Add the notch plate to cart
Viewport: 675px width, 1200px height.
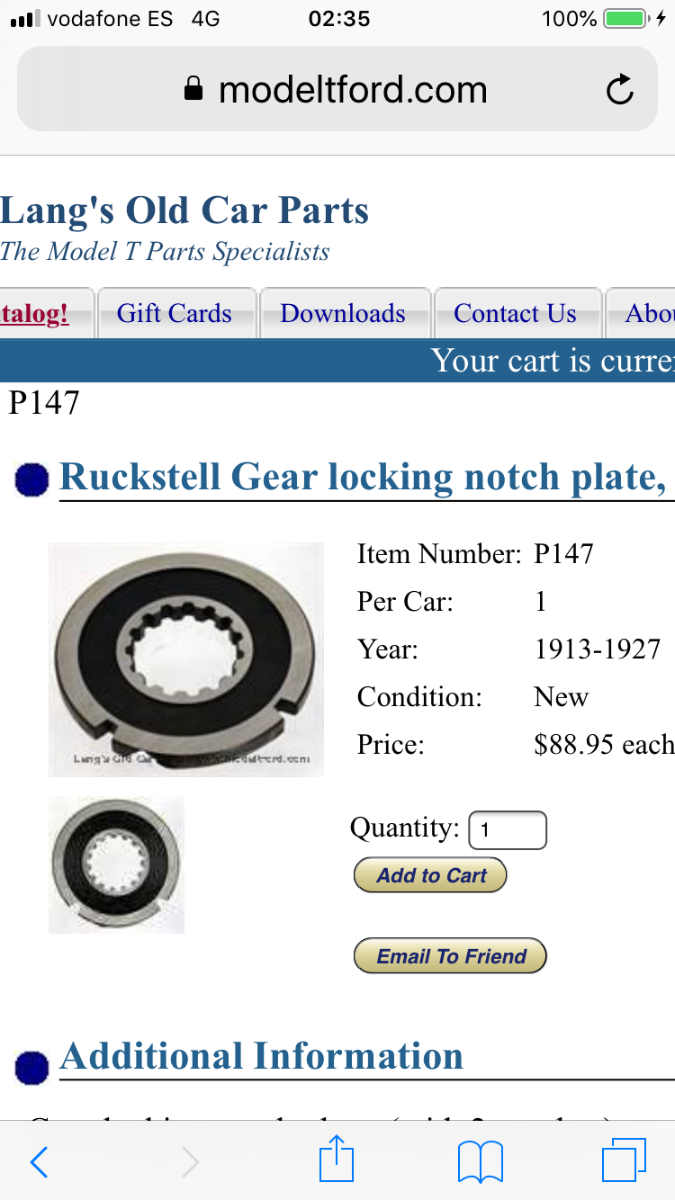coord(431,875)
